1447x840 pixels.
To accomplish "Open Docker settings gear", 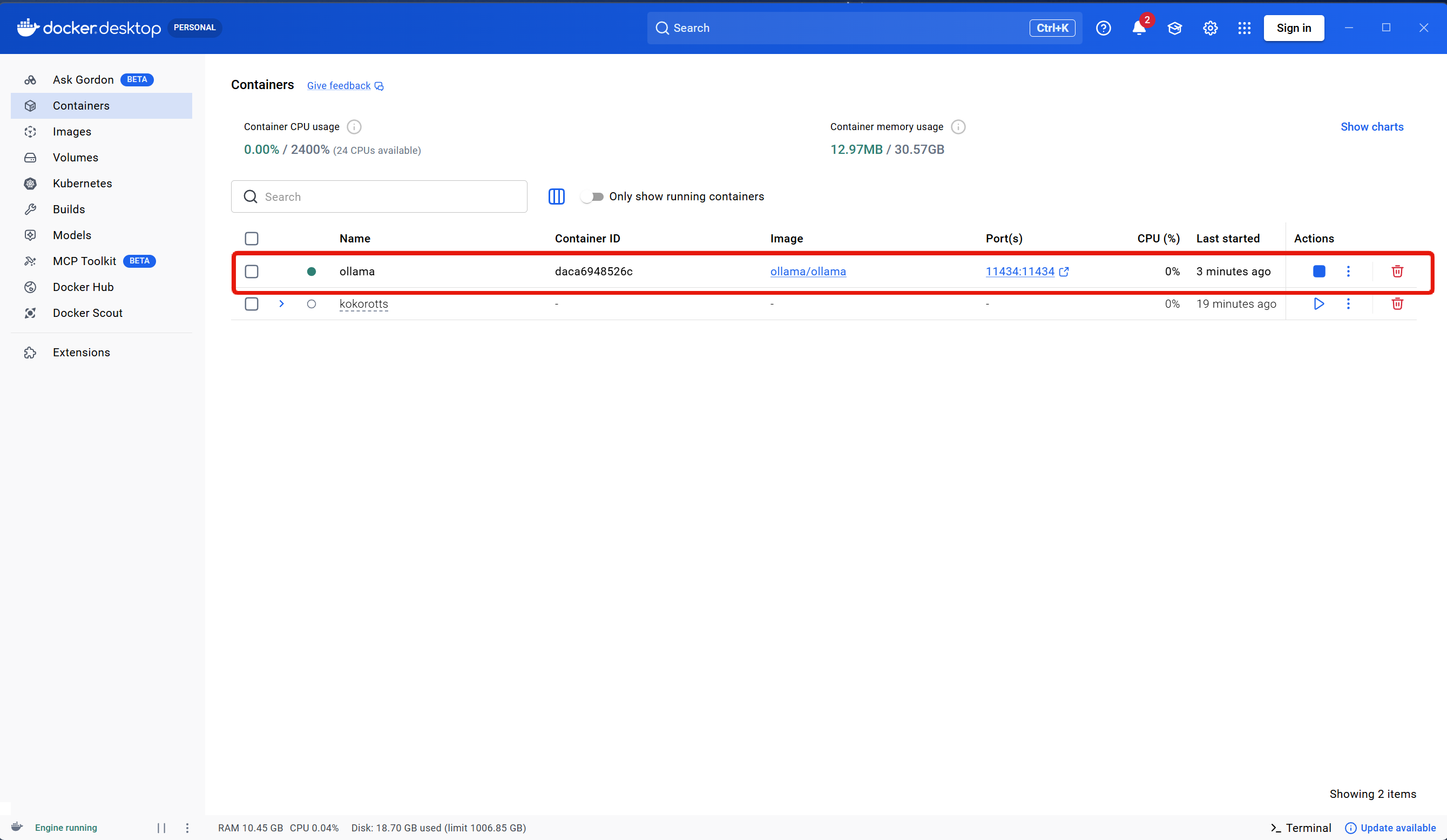I will pyautogui.click(x=1210, y=28).
